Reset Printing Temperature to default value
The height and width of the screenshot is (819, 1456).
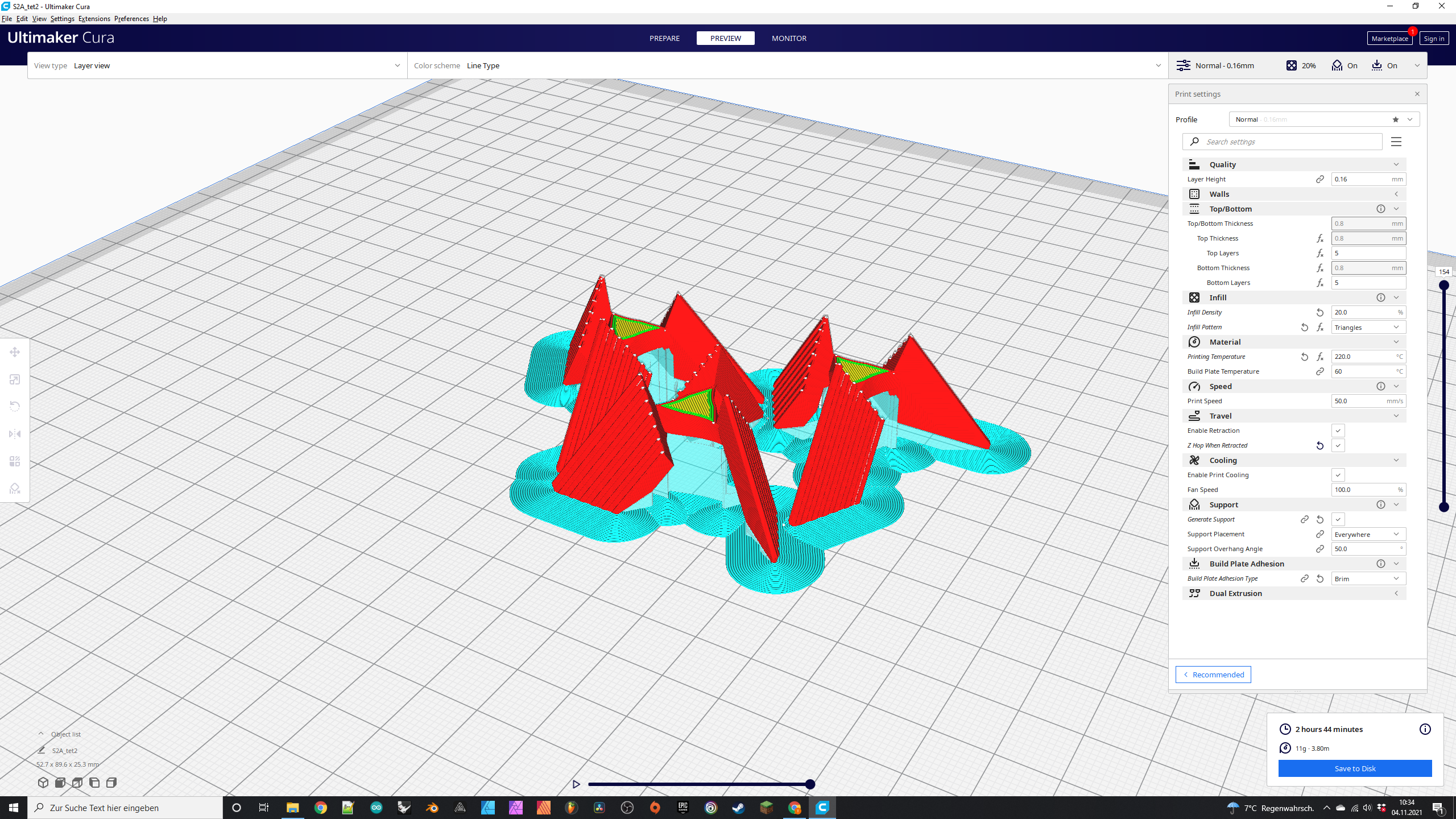pos(1305,357)
